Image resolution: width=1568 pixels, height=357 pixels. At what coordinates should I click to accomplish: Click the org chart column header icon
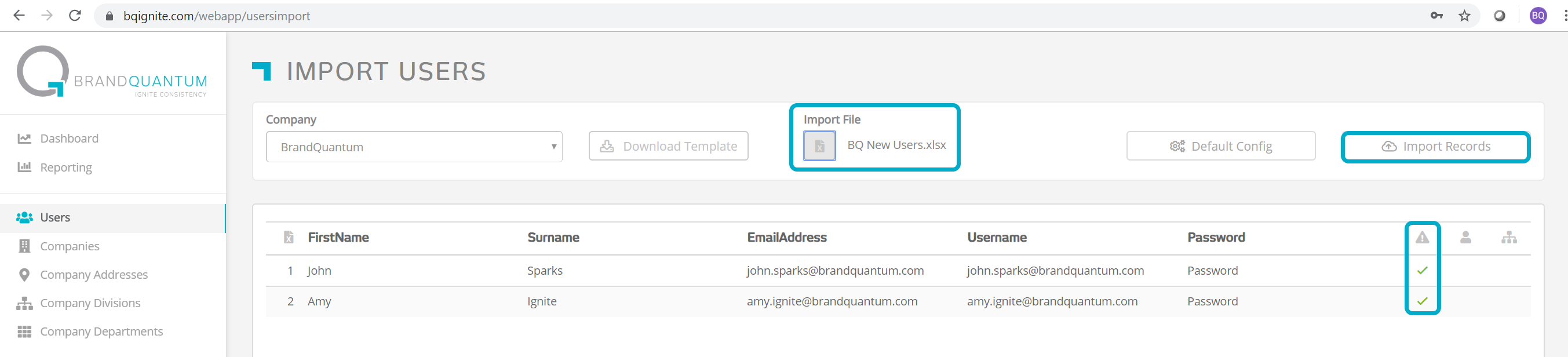click(x=1509, y=238)
